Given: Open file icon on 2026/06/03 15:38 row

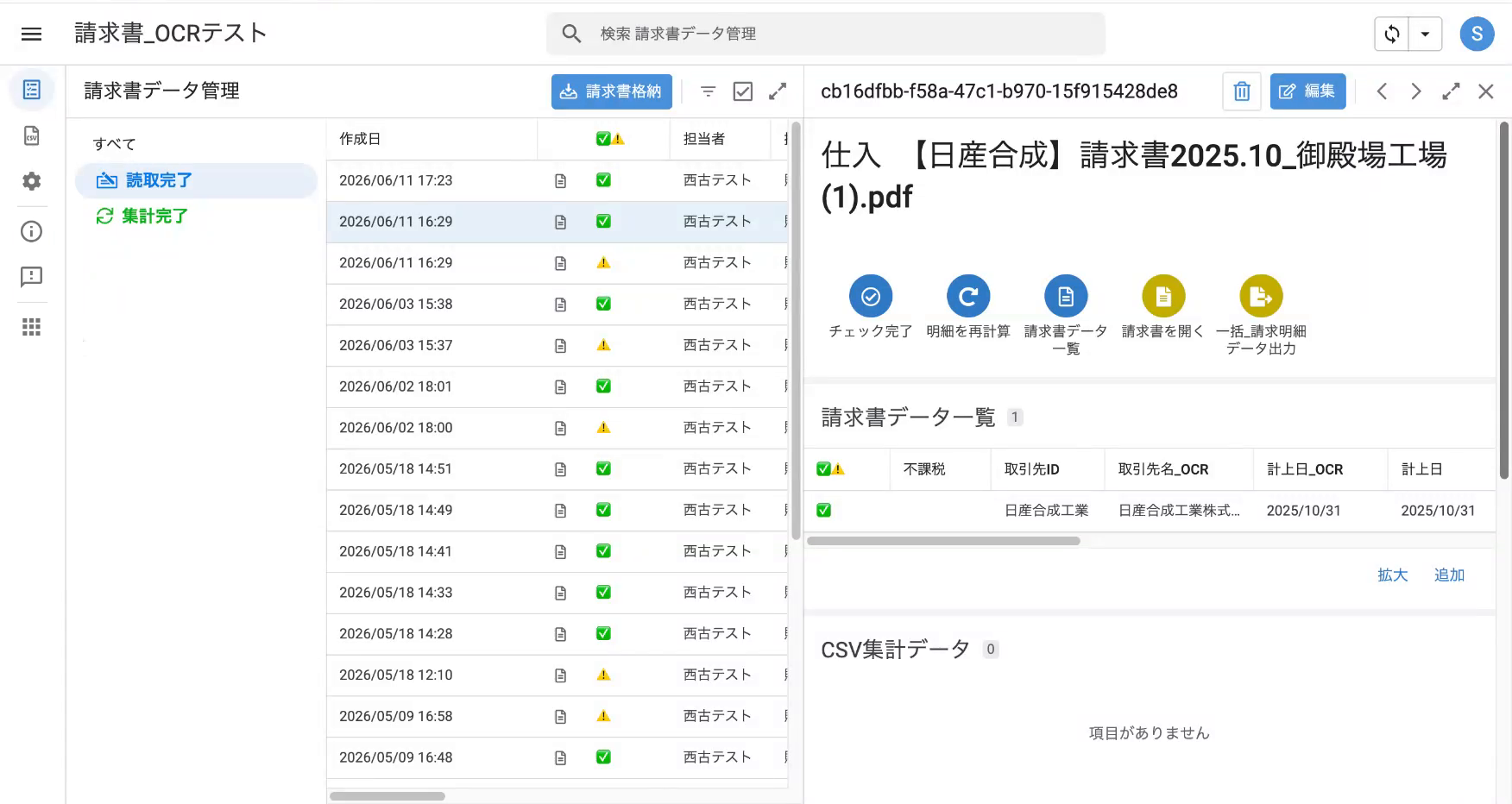Looking at the screenshot, I should (x=561, y=305).
